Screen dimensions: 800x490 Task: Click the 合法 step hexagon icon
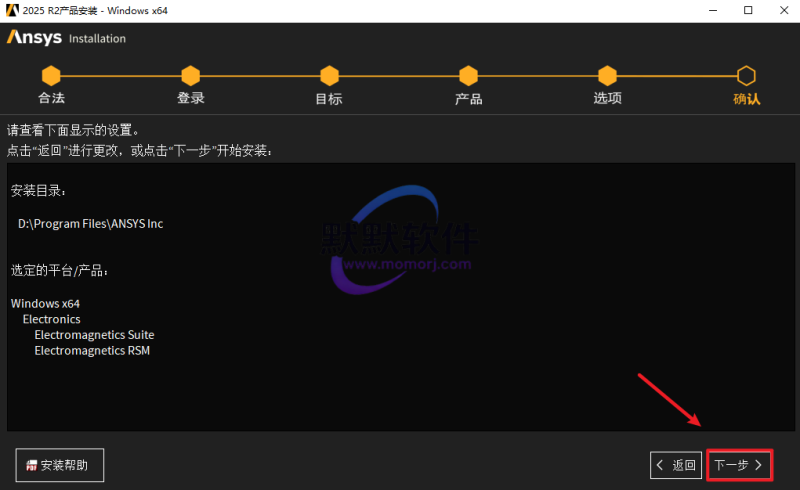51,76
